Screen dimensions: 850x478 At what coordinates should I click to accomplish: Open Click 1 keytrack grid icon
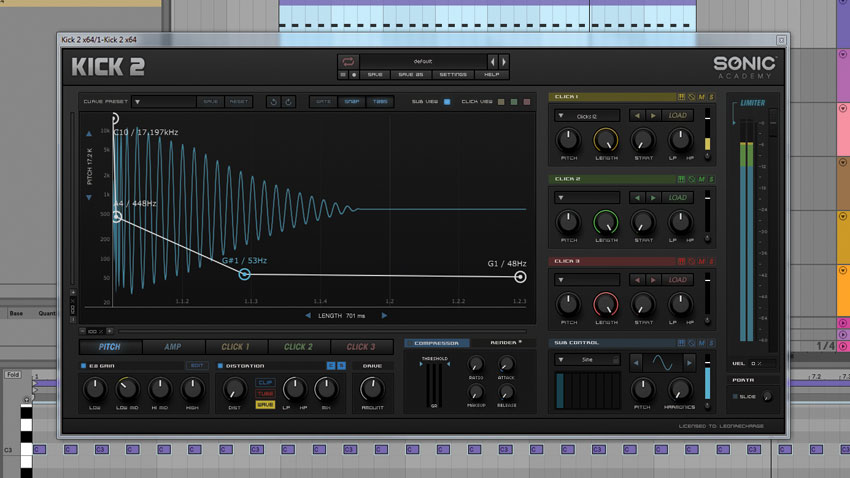tap(681, 97)
